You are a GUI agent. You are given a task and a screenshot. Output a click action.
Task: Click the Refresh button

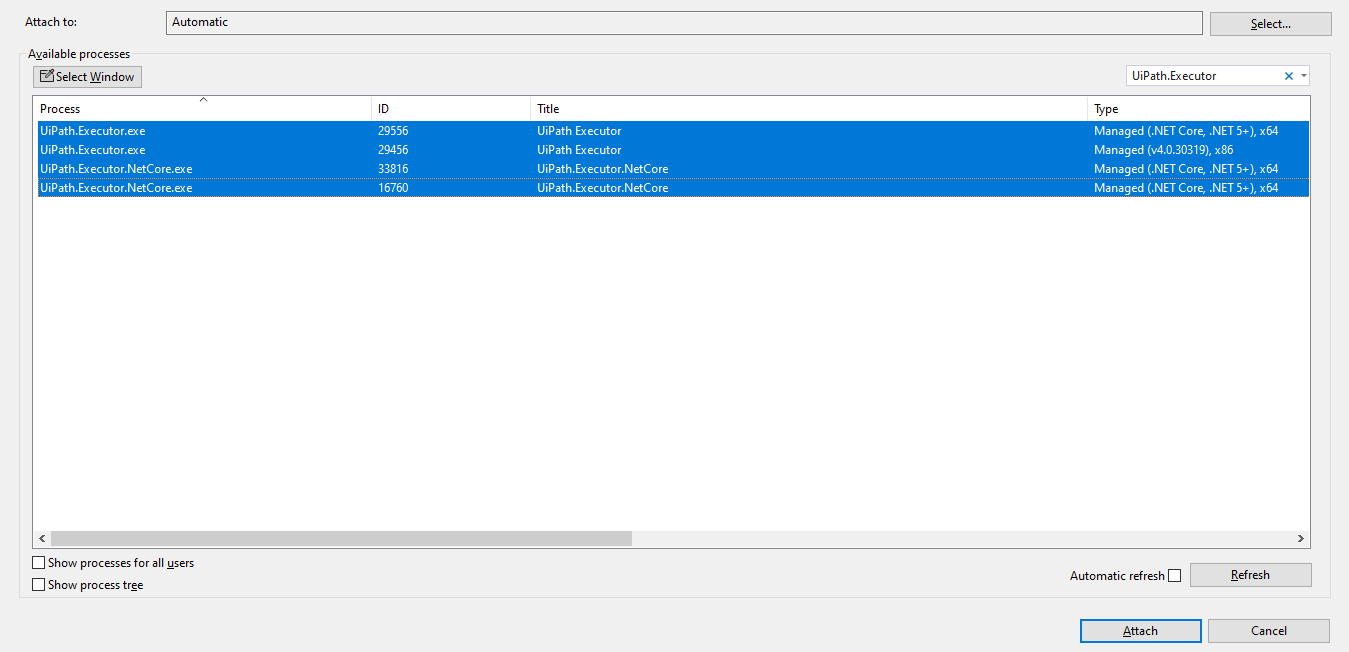1250,574
